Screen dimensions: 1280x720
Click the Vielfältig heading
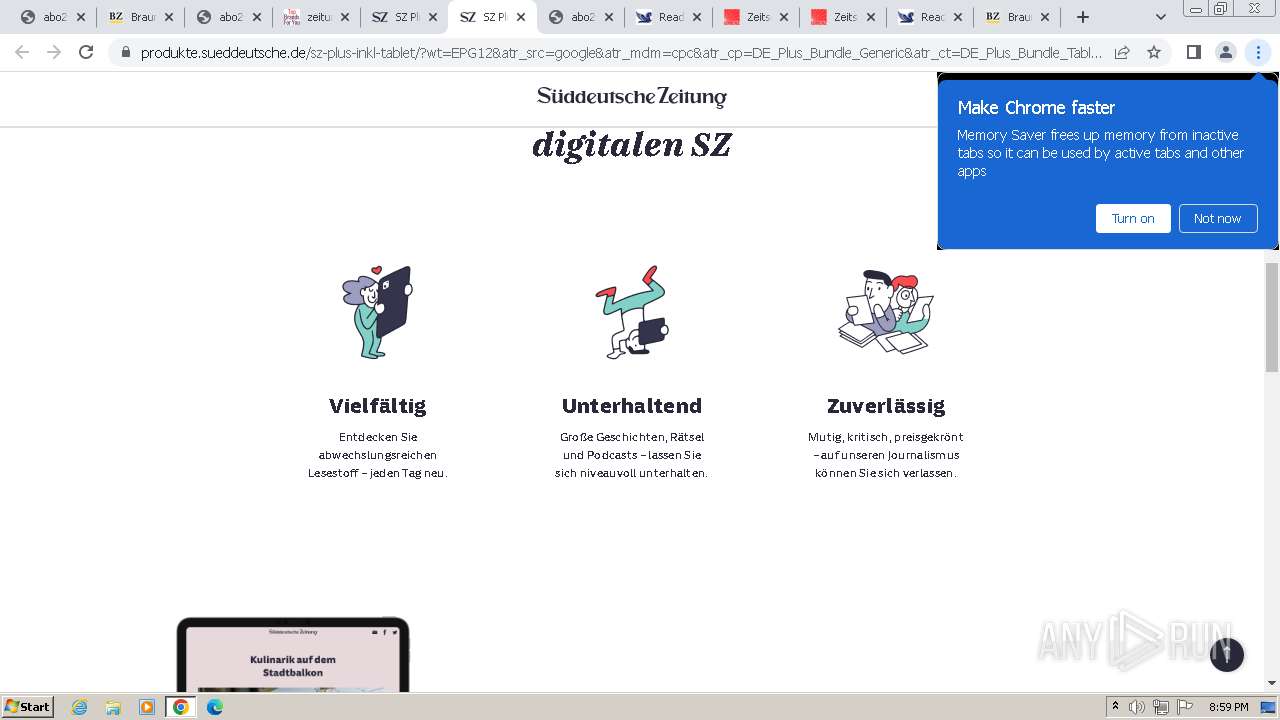pos(377,405)
